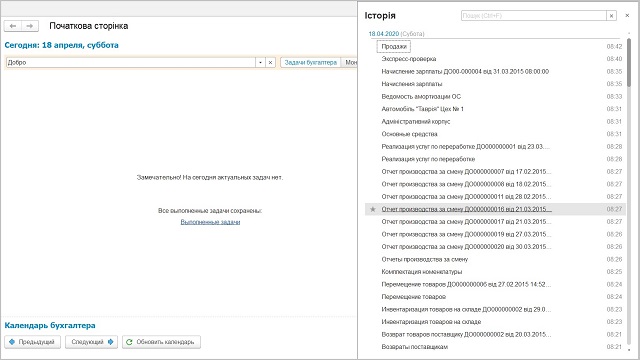Click the Следующий calendar arrow button
Viewport: 640px width, 360px height.
coord(91,342)
